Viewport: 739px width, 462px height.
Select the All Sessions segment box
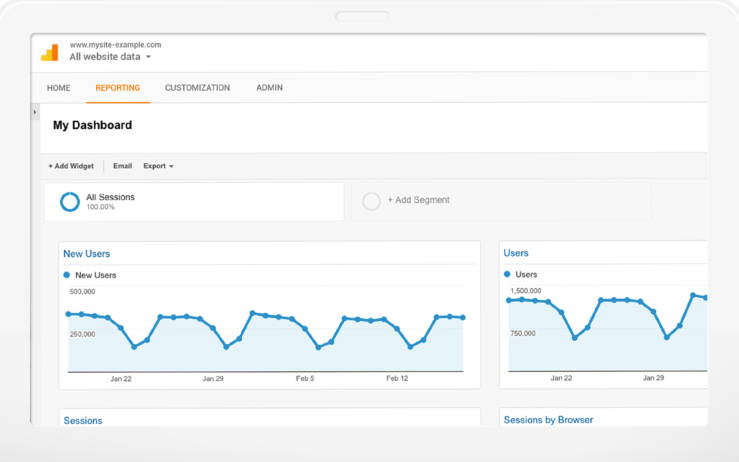[x=195, y=202]
